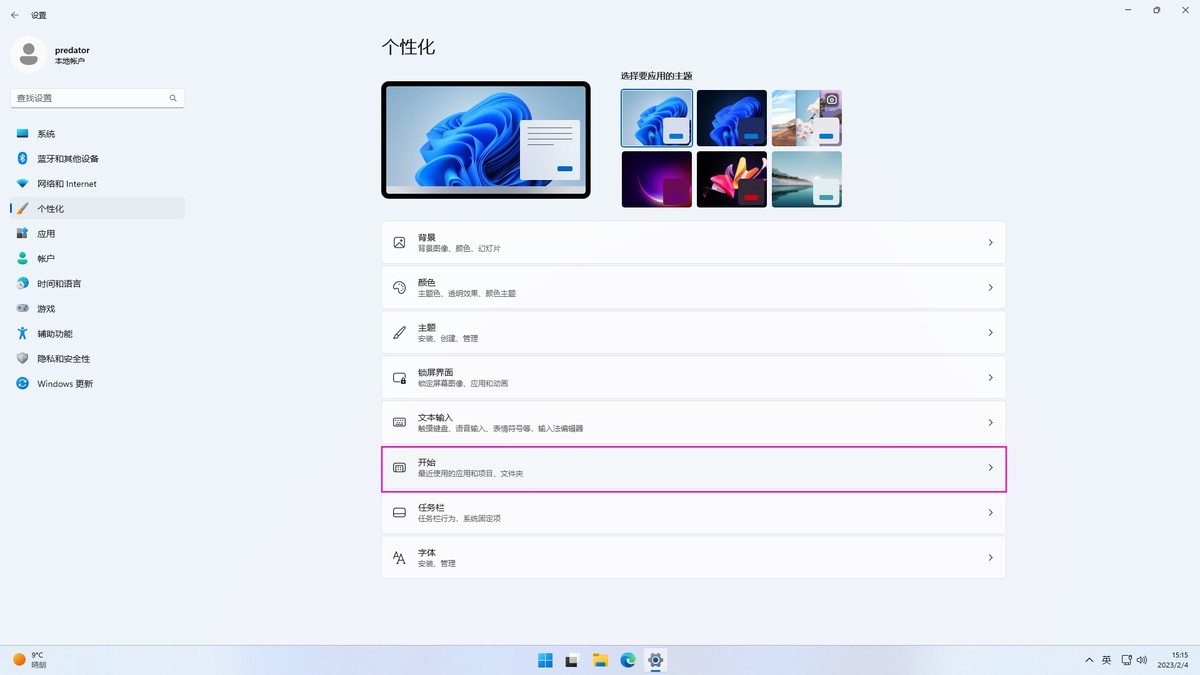Choose the pink flower theme

click(x=731, y=179)
